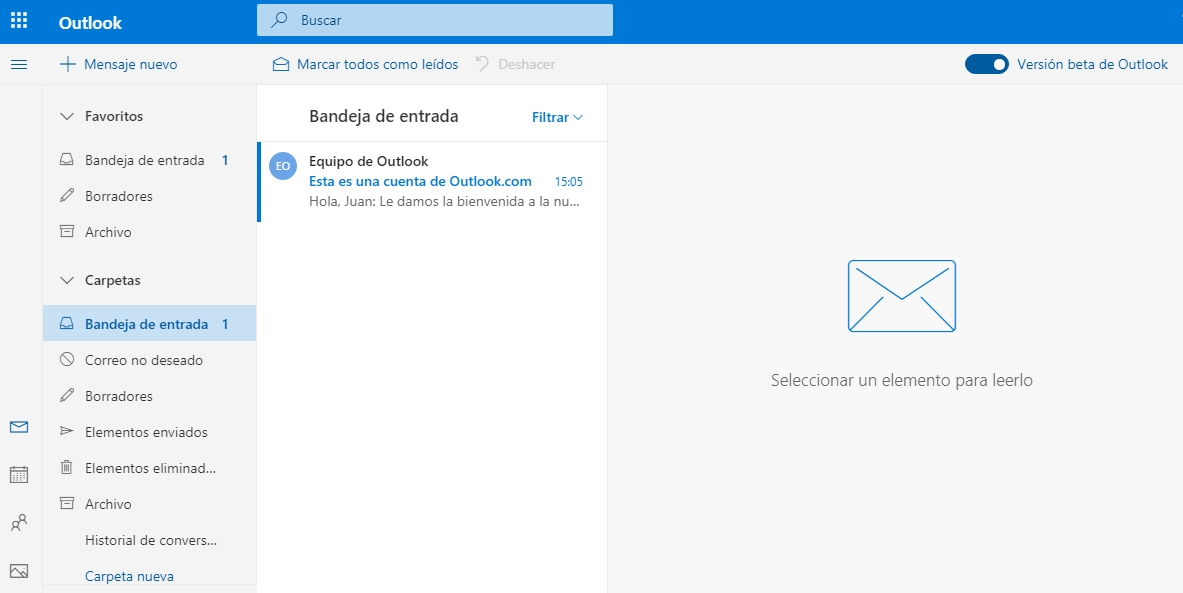The height and width of the screenshot is (593, 1183).
Task: Open the Historial de conversaciones folder
Action: click(149, 539)
